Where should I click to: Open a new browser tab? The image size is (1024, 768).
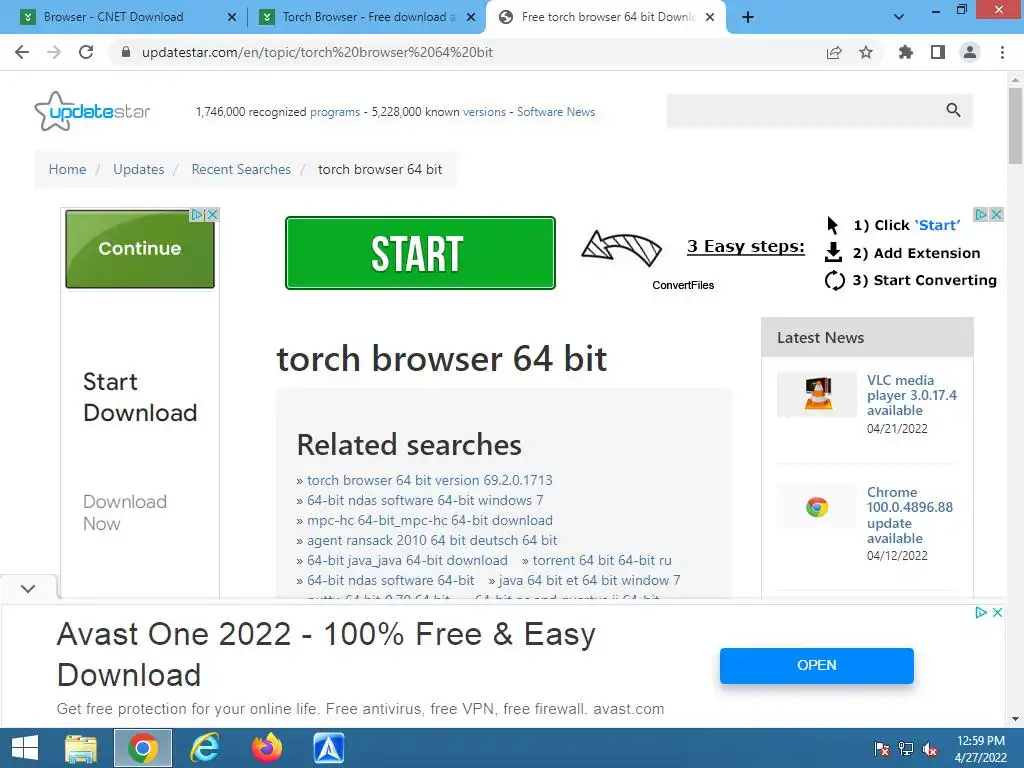748,17
